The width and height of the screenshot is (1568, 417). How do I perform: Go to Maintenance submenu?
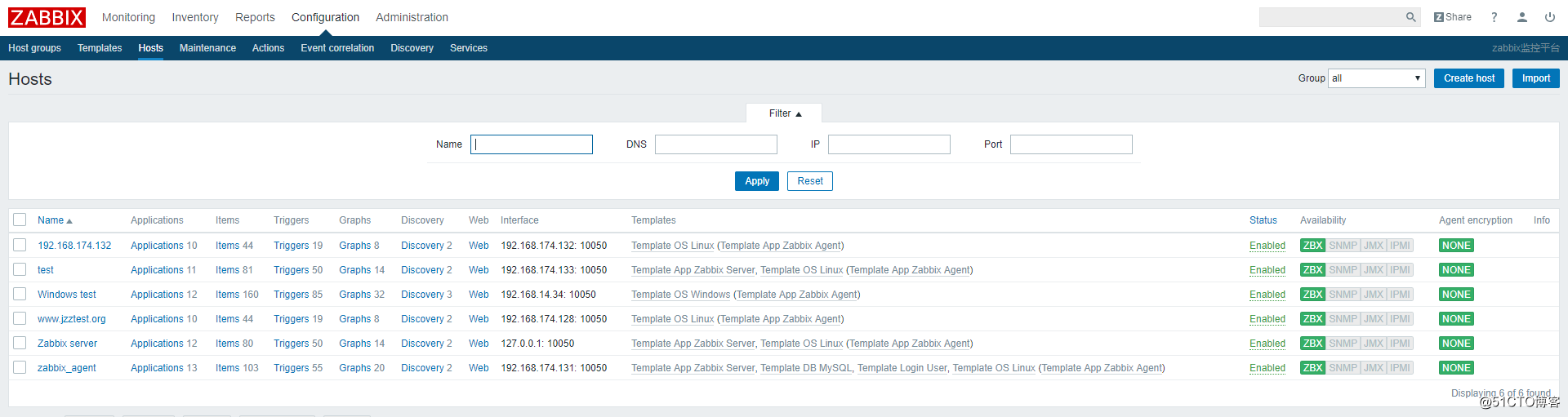point(207,48)
